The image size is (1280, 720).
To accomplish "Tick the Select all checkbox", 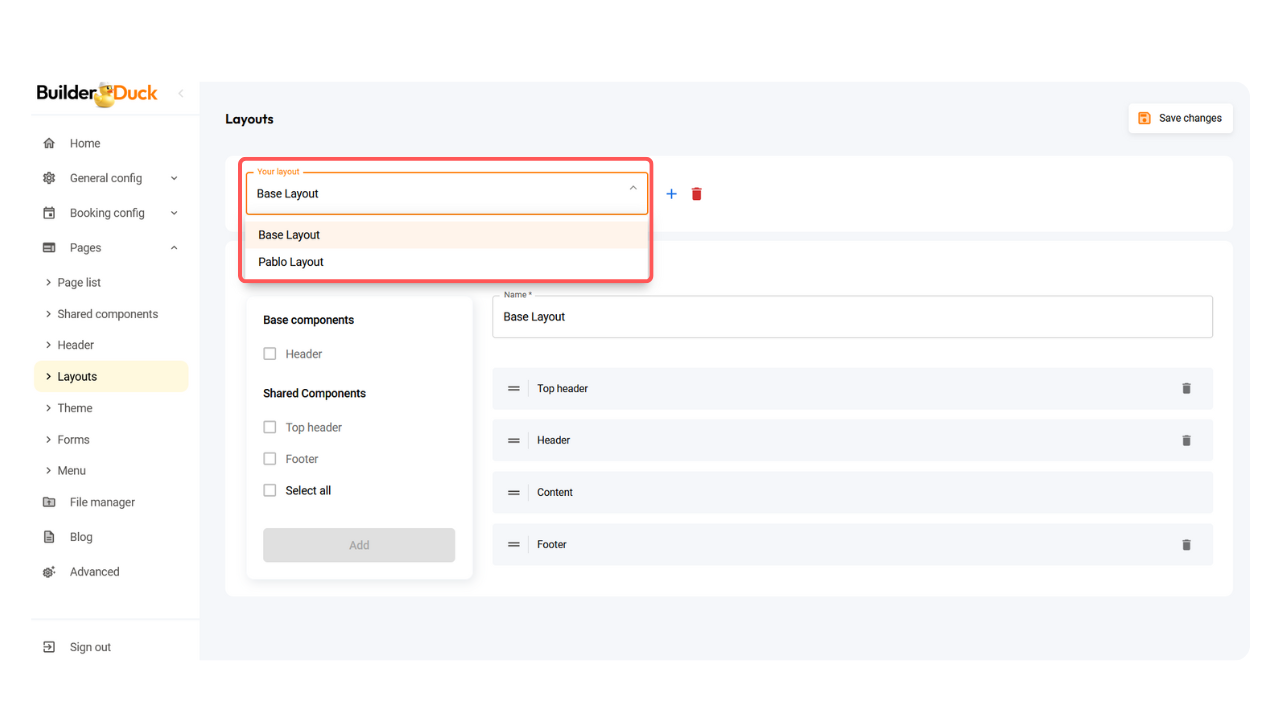I will click(270, 490).
